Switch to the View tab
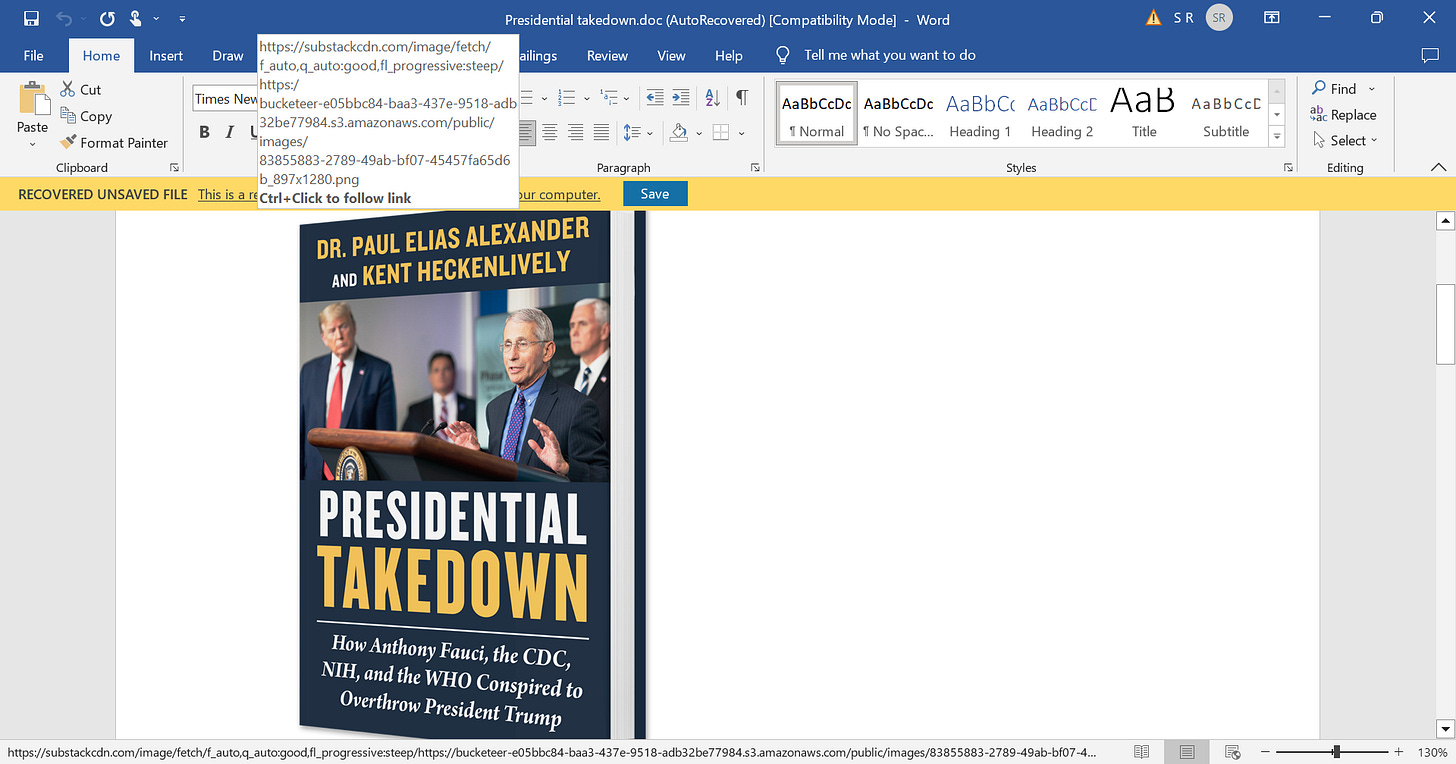Image resolution: width=1456 pixels, height=764 pixels. click(671, 56)
